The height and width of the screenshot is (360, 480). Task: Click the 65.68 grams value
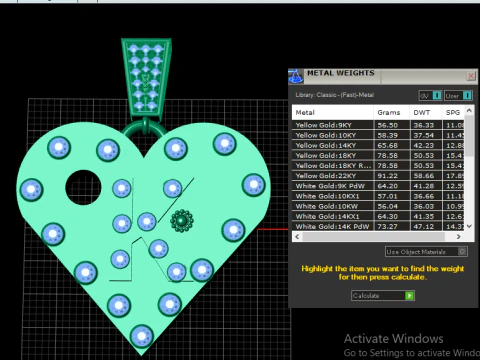pyautogui.click(x=387, y=145)
